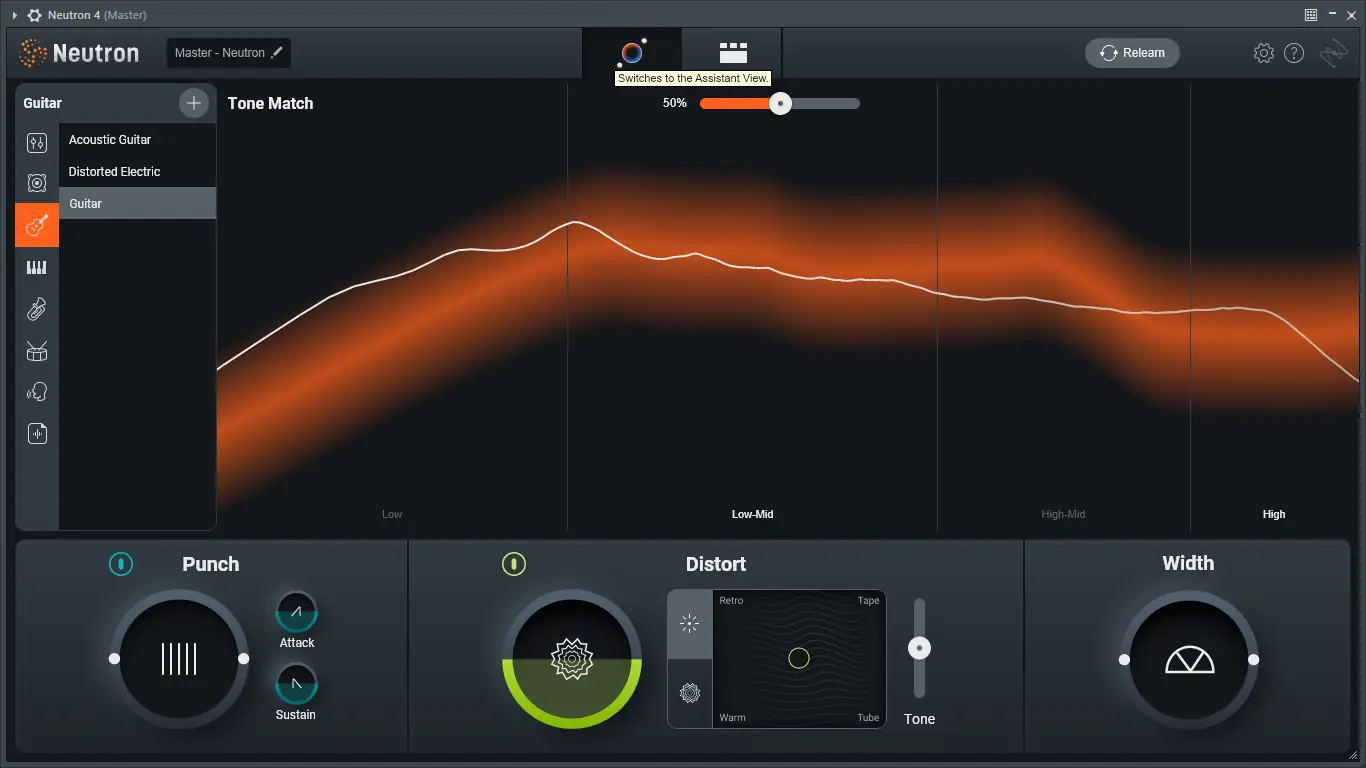Click the Attack knob
Image resolution: width=1366 pixels, height=768 pixels.
point(296,612)
